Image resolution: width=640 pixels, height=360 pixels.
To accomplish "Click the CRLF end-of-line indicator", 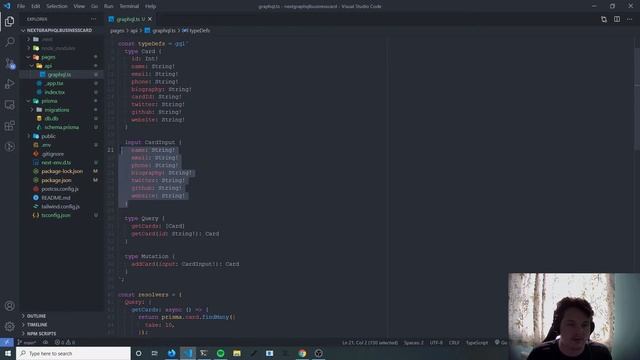I will [454, 342].
